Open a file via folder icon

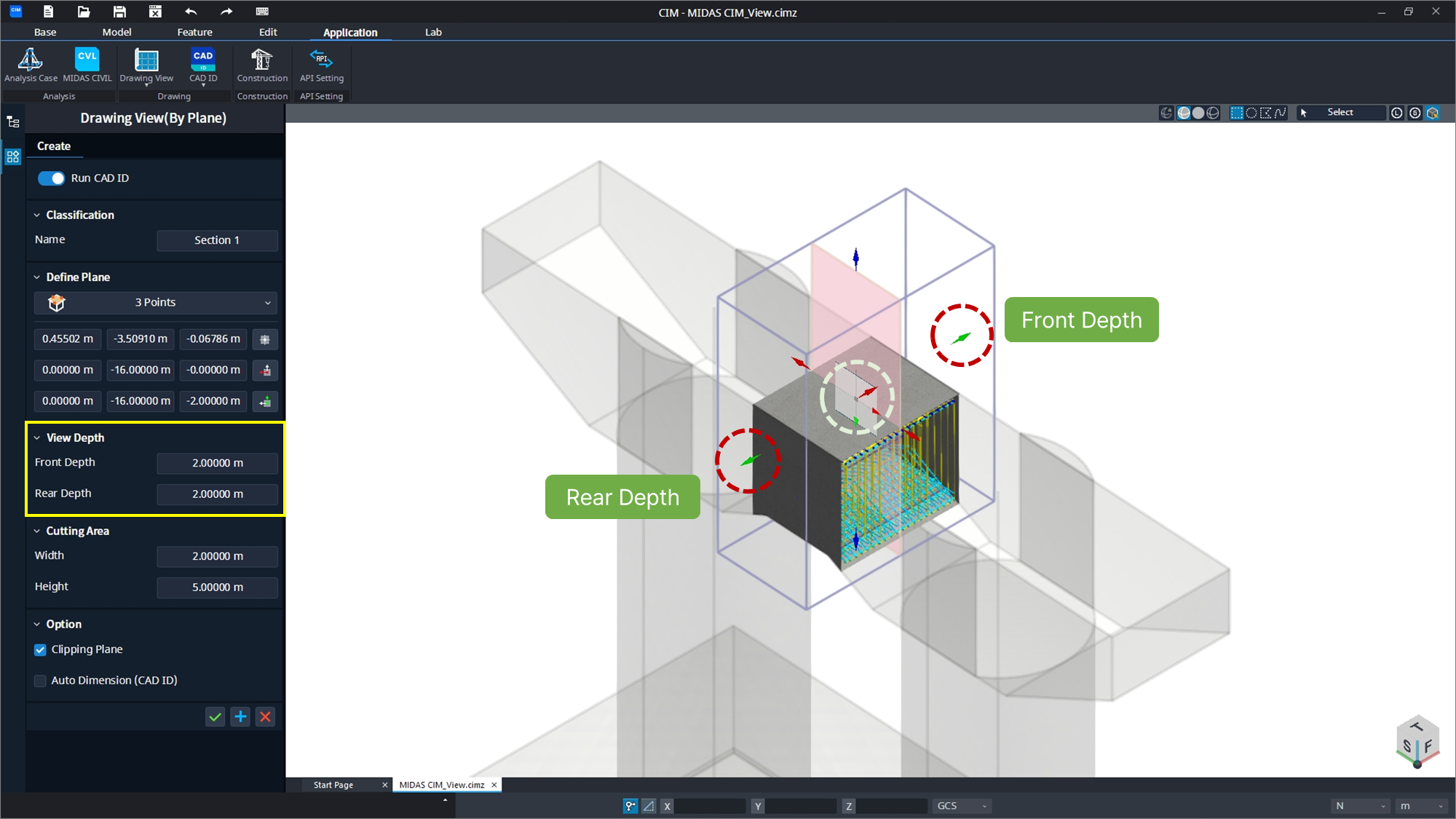84,12
